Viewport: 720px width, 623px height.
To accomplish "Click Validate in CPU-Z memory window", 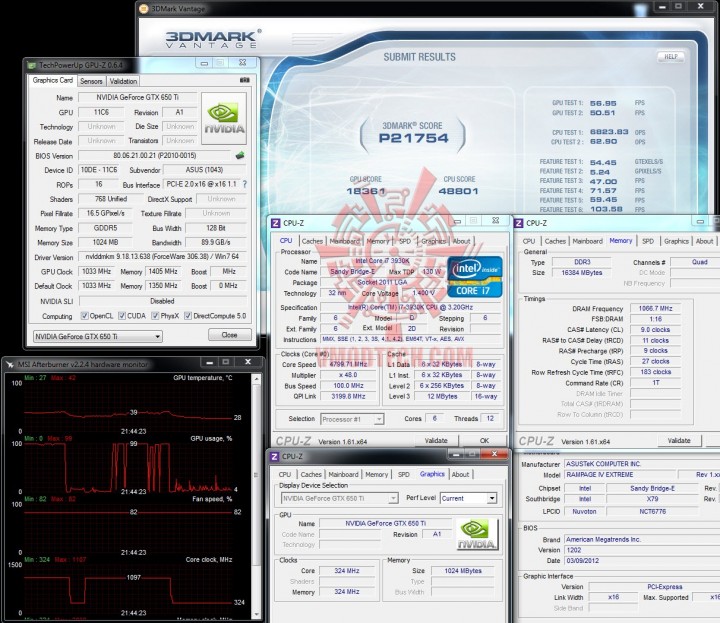I will [x=679, y=440].
